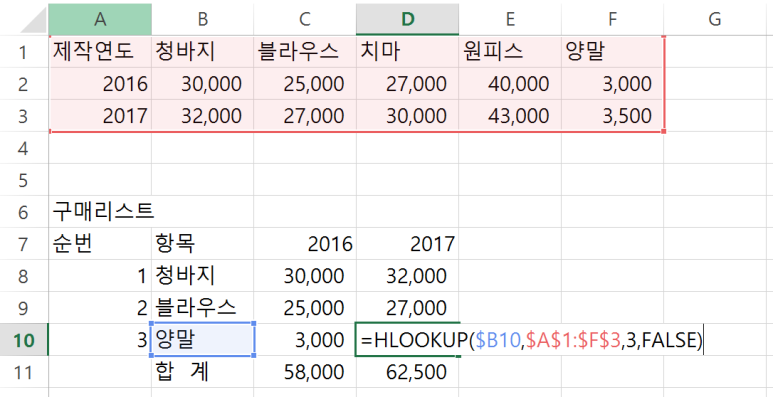Select column D header
The image size is (773, 397).
(x=407, y=19)
